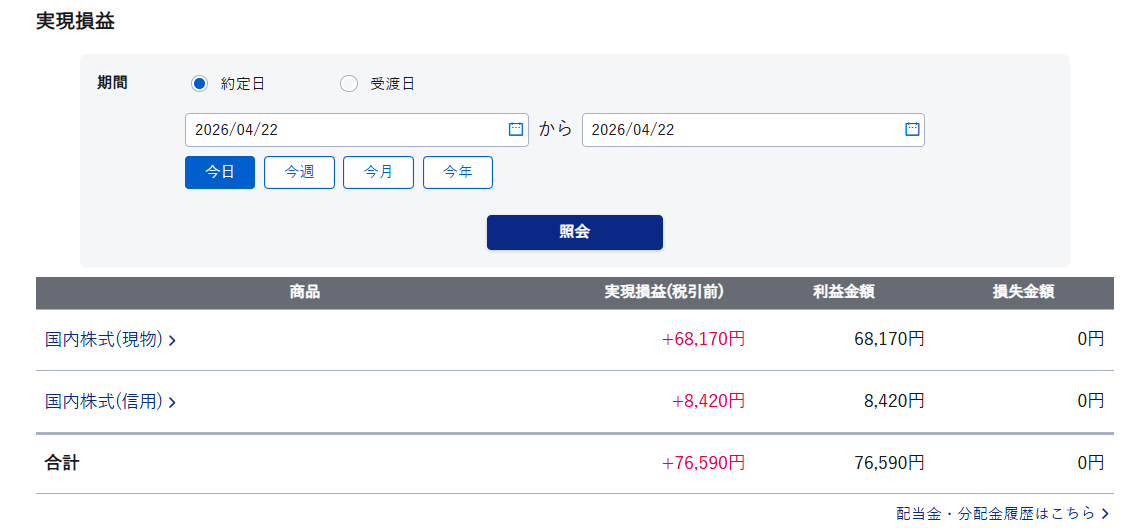Select the 受渡日 radio button
This screenshot has height=528, width=1125.
(x=349, y=84)
